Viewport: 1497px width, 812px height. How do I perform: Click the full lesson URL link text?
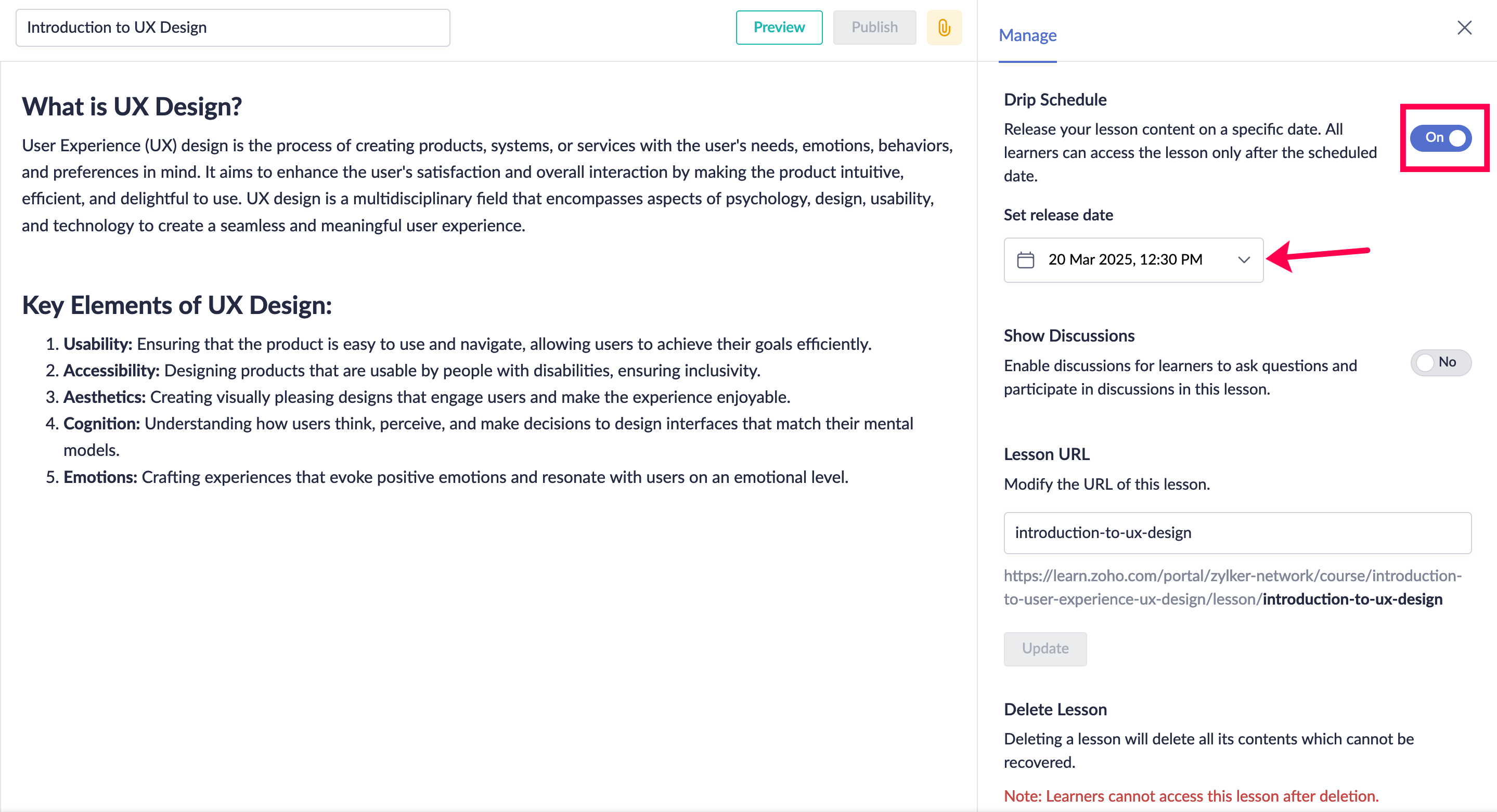[1232, 586]
